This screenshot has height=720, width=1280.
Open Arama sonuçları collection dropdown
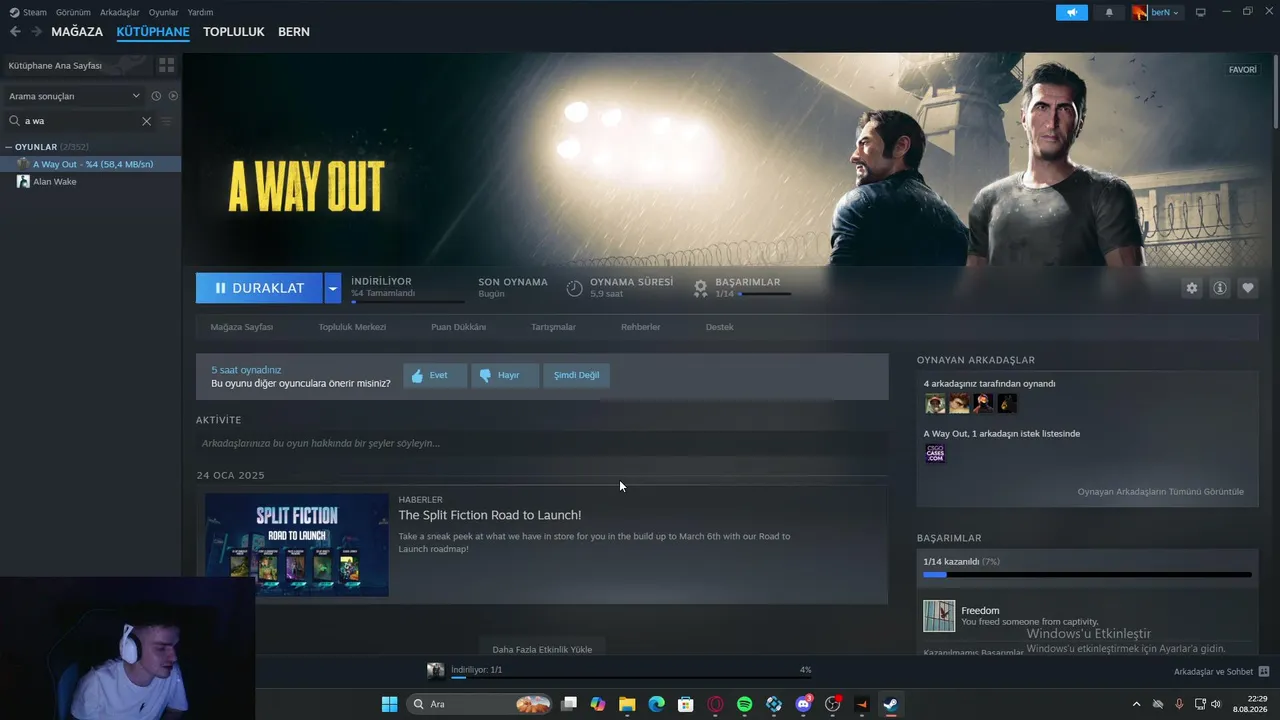tap(75, 96)
